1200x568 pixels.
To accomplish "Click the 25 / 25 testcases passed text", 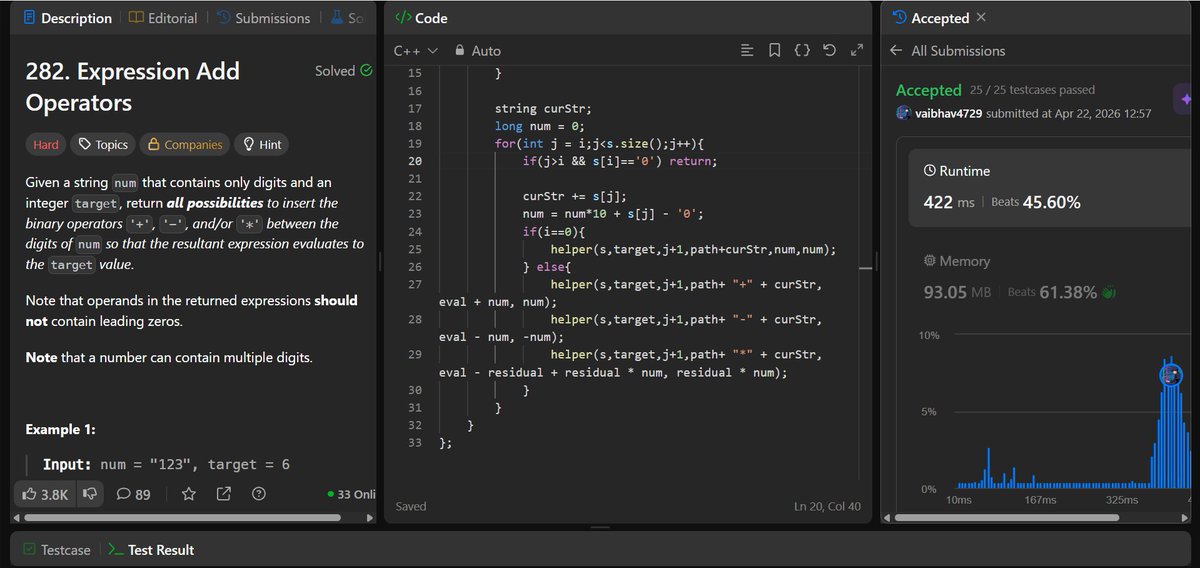I will coord(1032,90).
